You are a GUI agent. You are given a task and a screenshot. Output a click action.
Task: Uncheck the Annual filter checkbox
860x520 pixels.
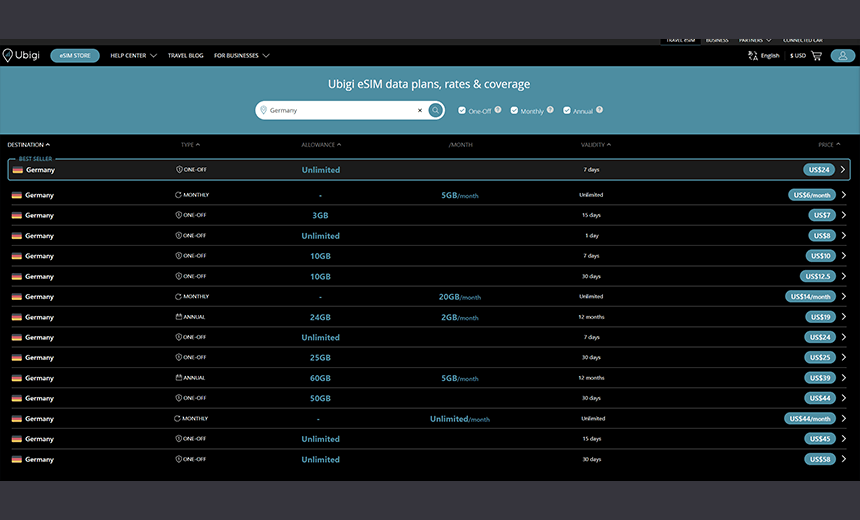click(567, 110)
